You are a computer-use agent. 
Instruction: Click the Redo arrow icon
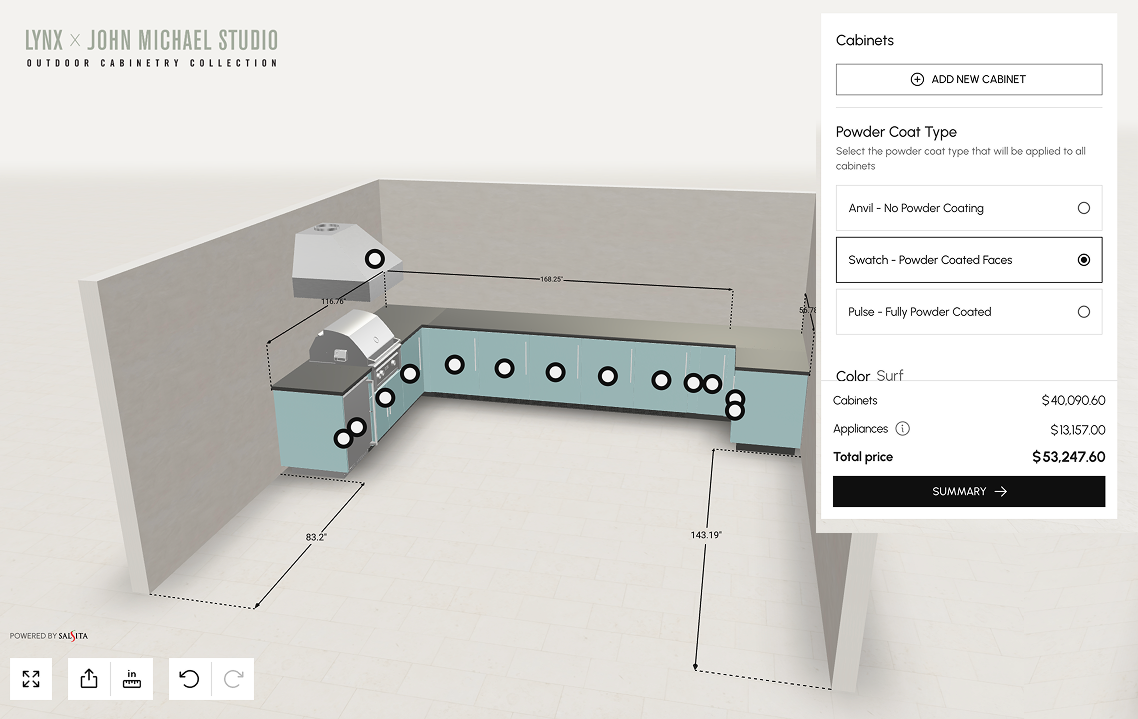tap(233, 679)
